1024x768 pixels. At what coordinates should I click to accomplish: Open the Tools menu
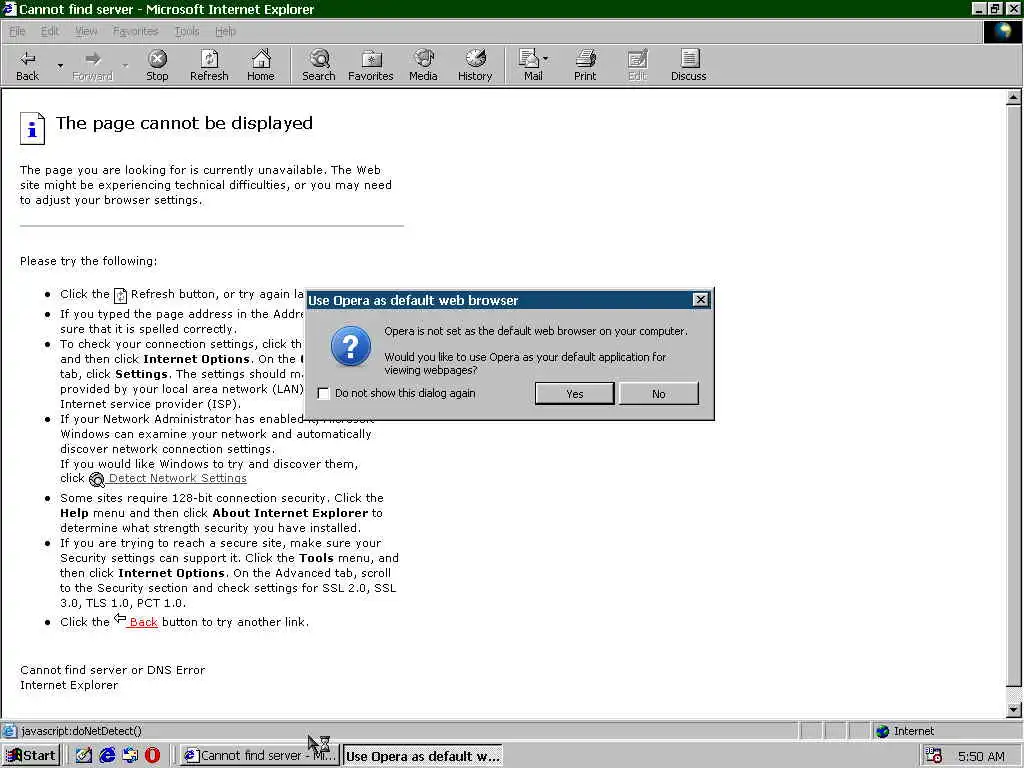187,31
